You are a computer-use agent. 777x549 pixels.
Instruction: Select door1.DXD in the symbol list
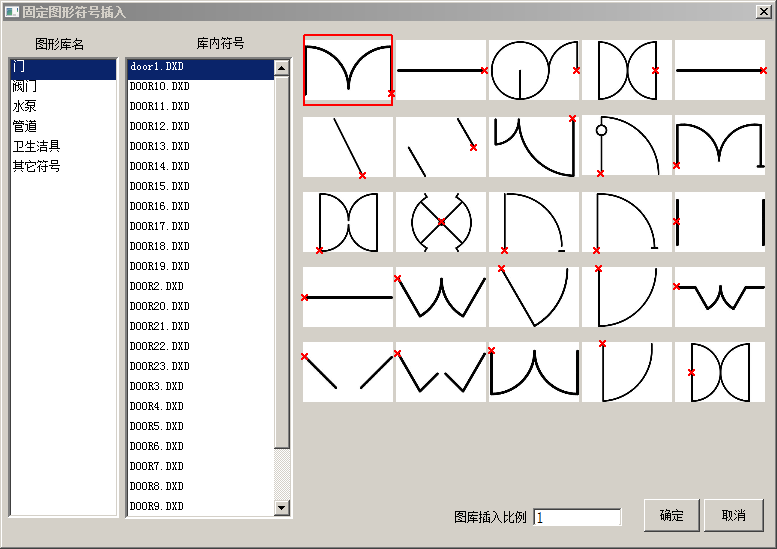pos(201,69)
